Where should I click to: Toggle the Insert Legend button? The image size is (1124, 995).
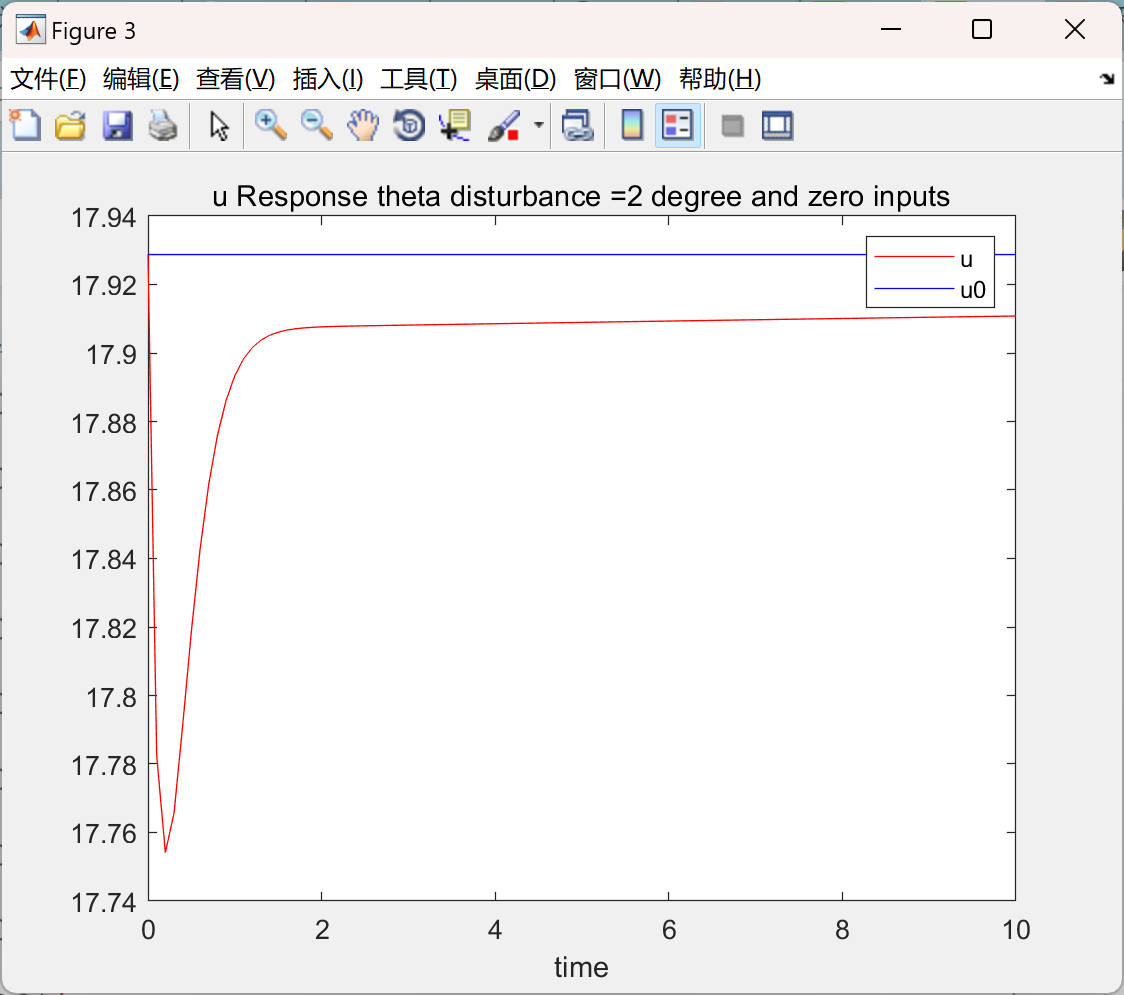click(x=677, y=125)
